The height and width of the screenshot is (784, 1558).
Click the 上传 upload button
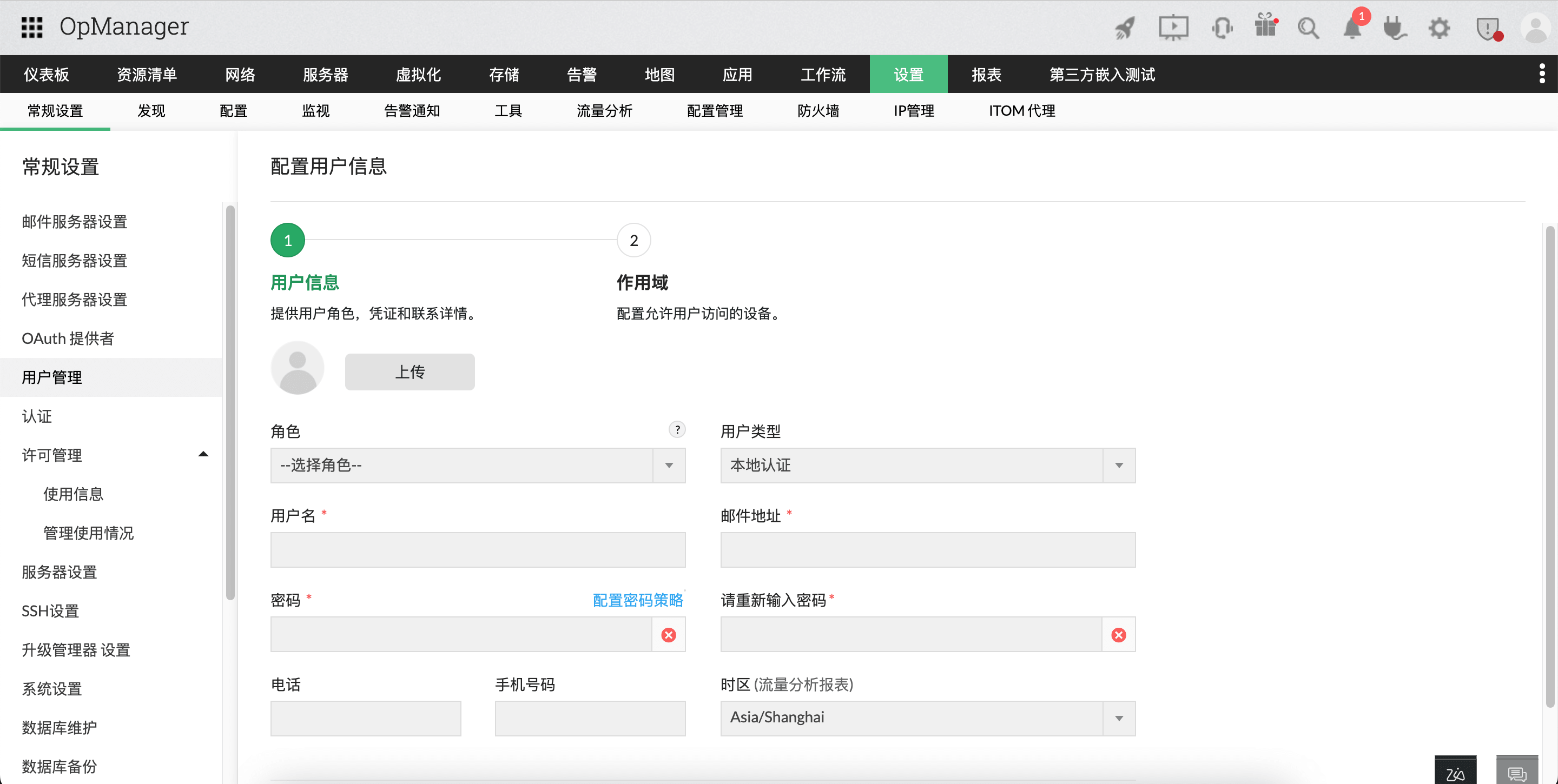[410, 372]
